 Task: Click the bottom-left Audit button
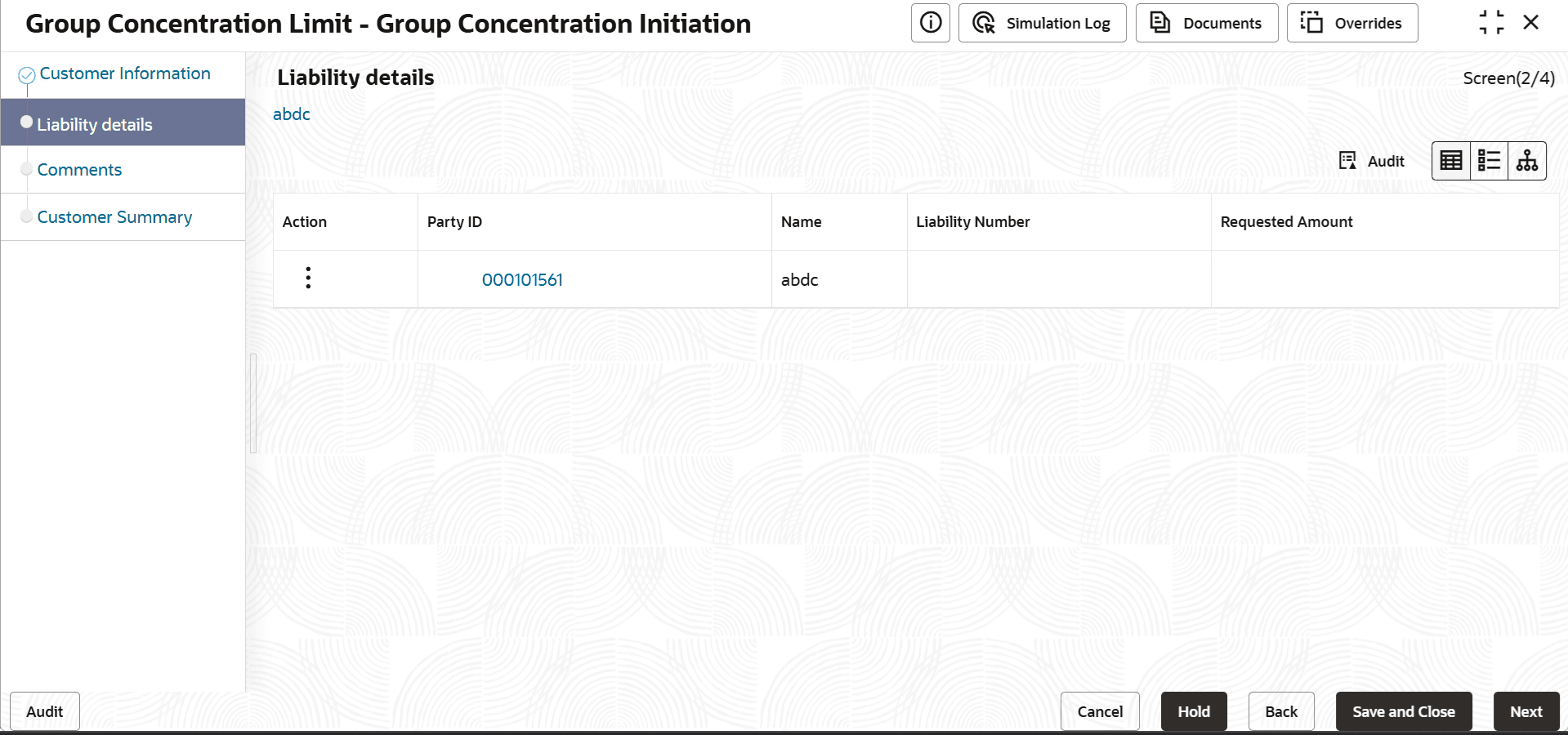pyautogui.click(x=44, y=711)
